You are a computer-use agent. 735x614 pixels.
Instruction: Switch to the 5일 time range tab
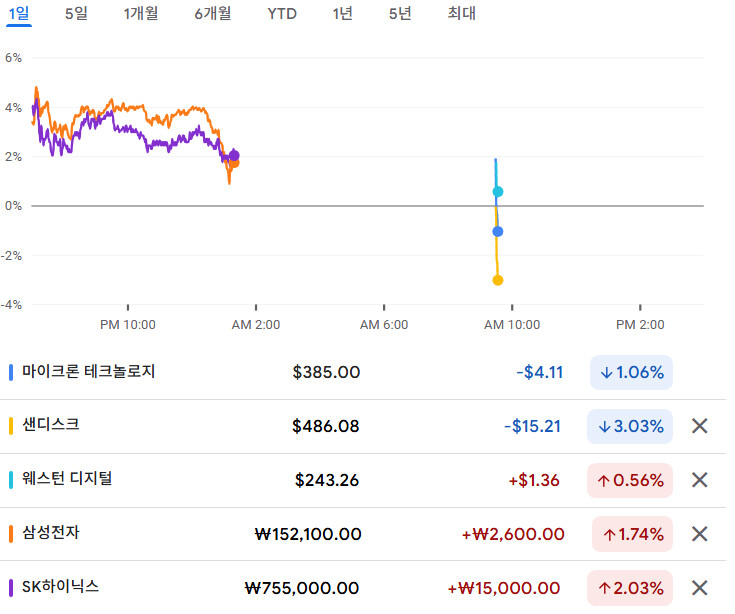[x=76, y=14]
